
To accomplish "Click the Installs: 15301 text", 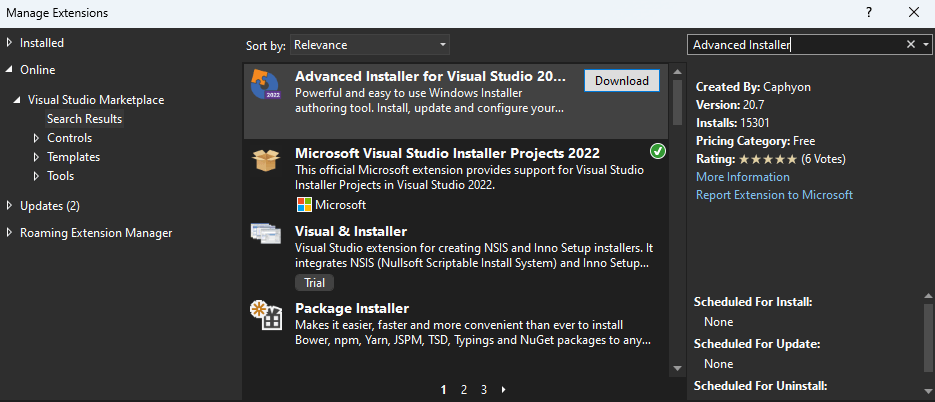I will click(732, 123).
